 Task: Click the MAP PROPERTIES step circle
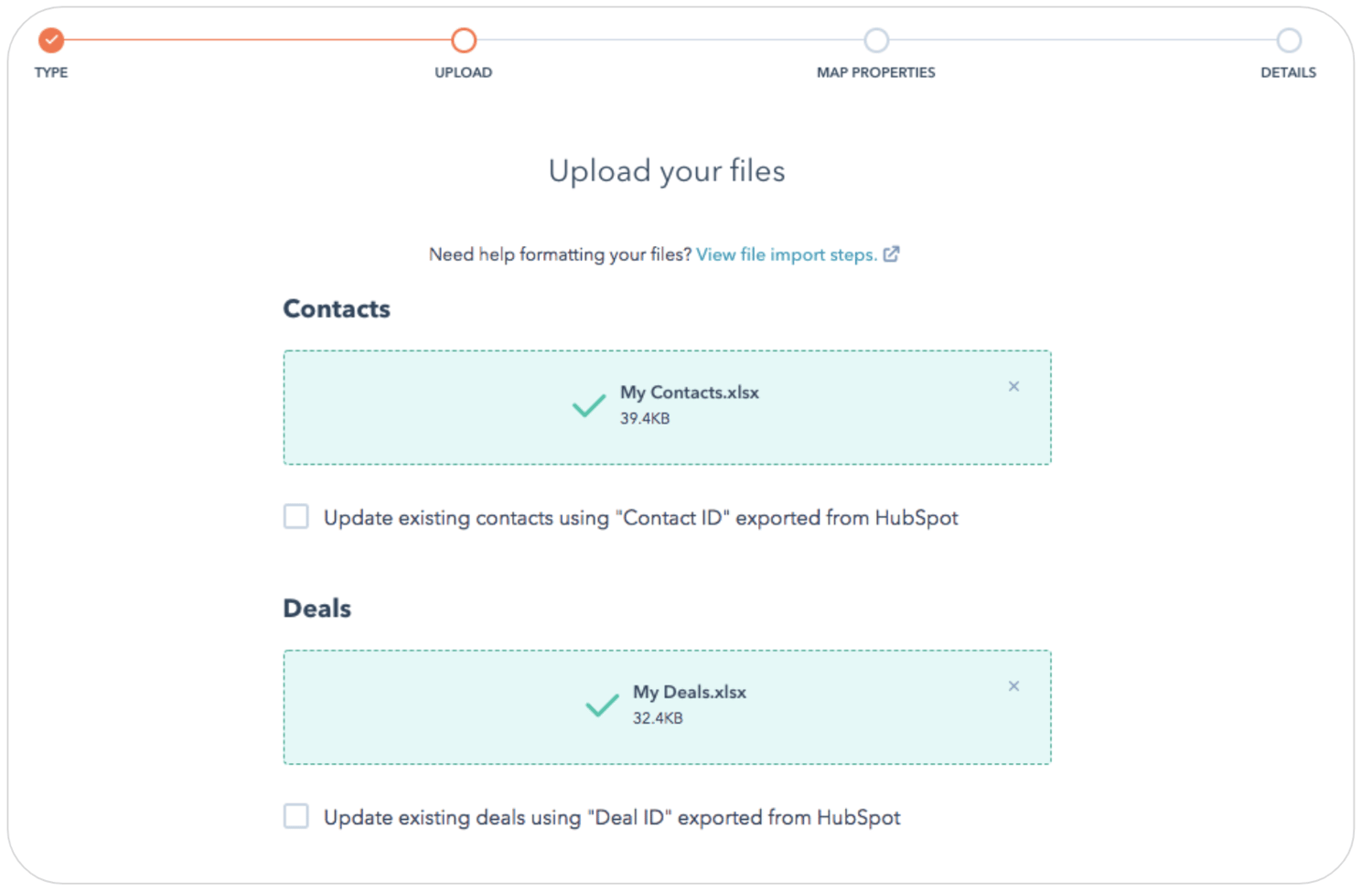pyautogui.click(x=875, y=40)
